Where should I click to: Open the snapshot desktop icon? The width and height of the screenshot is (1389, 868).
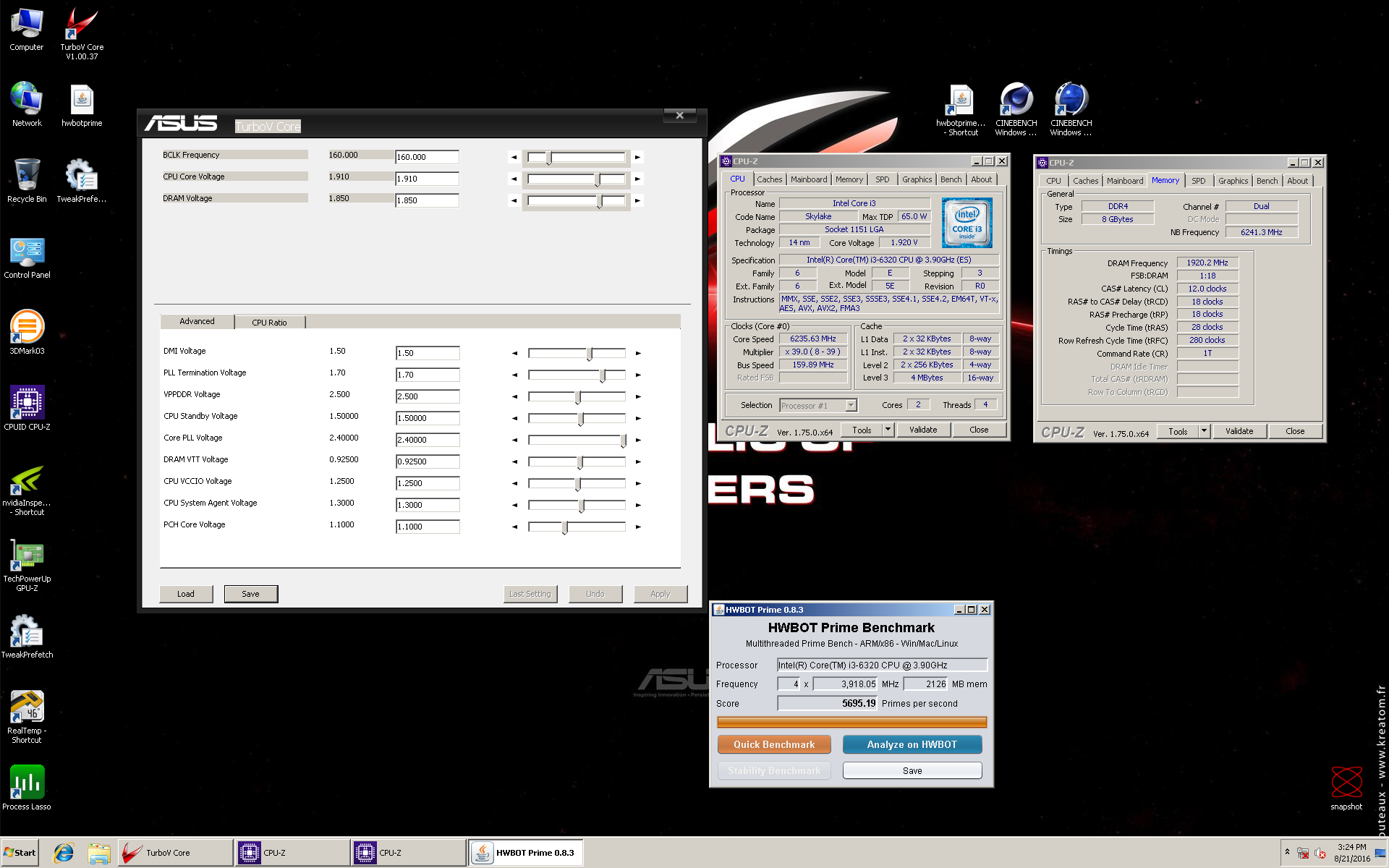[1346, 788]
